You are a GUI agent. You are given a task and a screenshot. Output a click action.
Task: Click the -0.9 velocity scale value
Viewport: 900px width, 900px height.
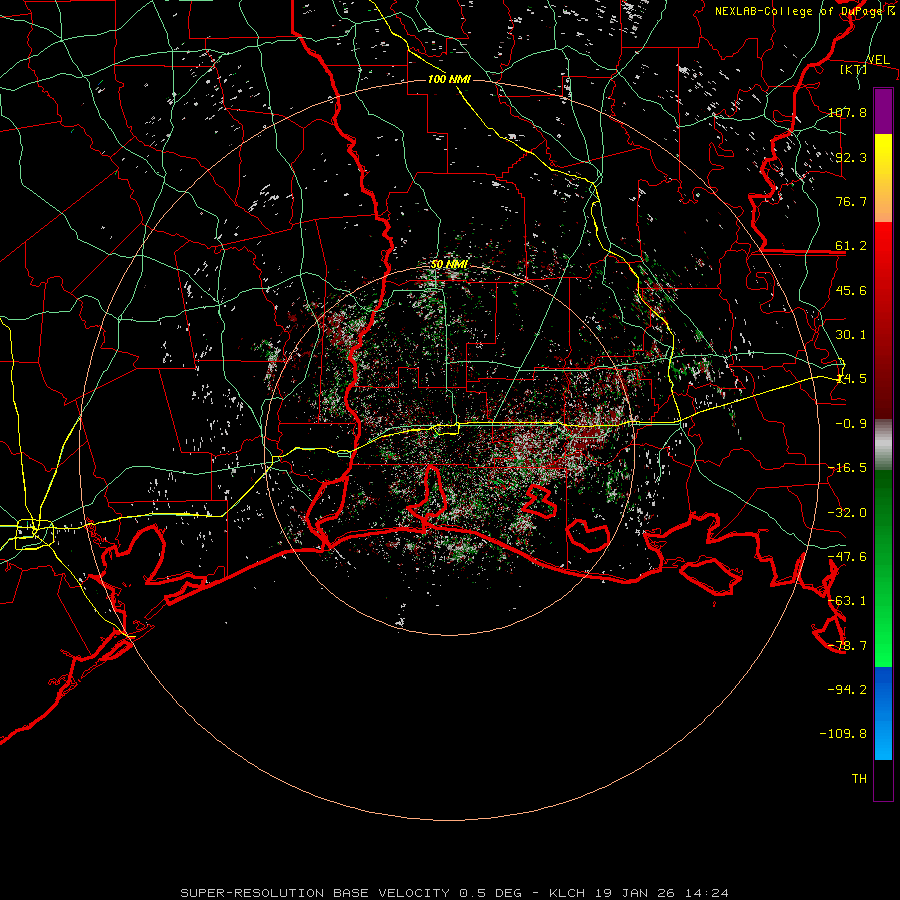(851, 424)
